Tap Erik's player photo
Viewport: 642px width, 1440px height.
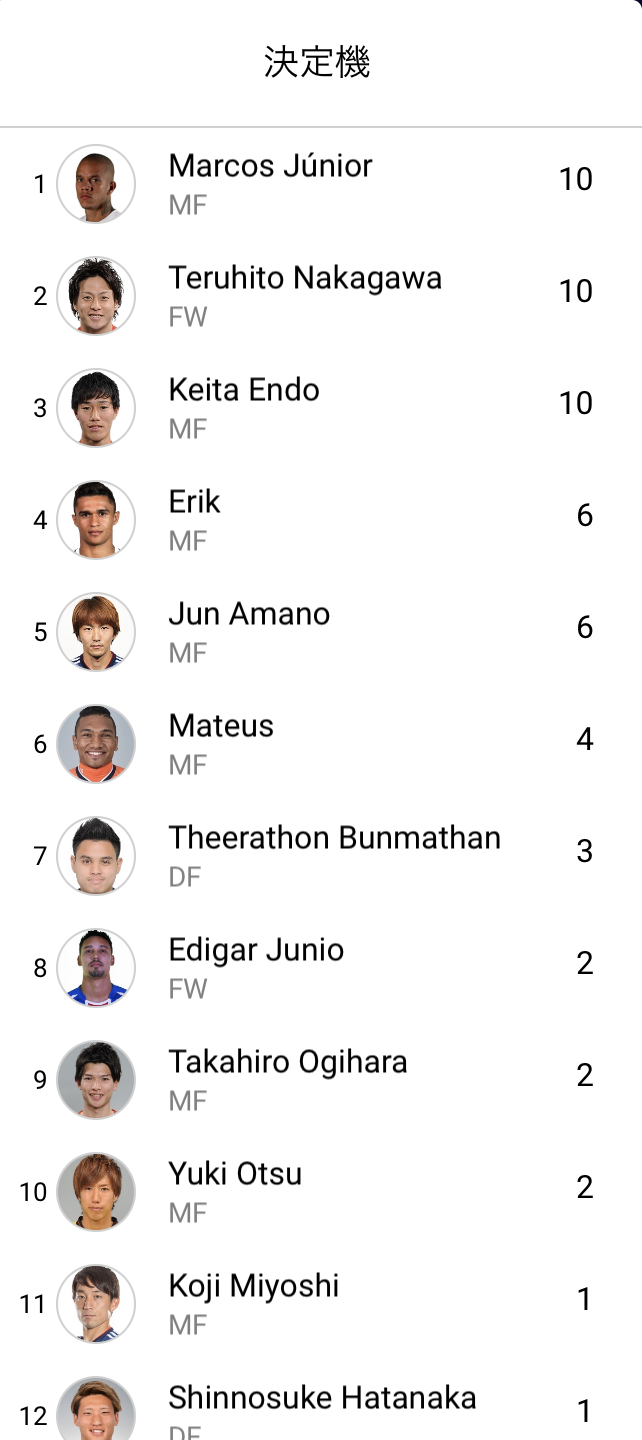[x=96, y=520]
